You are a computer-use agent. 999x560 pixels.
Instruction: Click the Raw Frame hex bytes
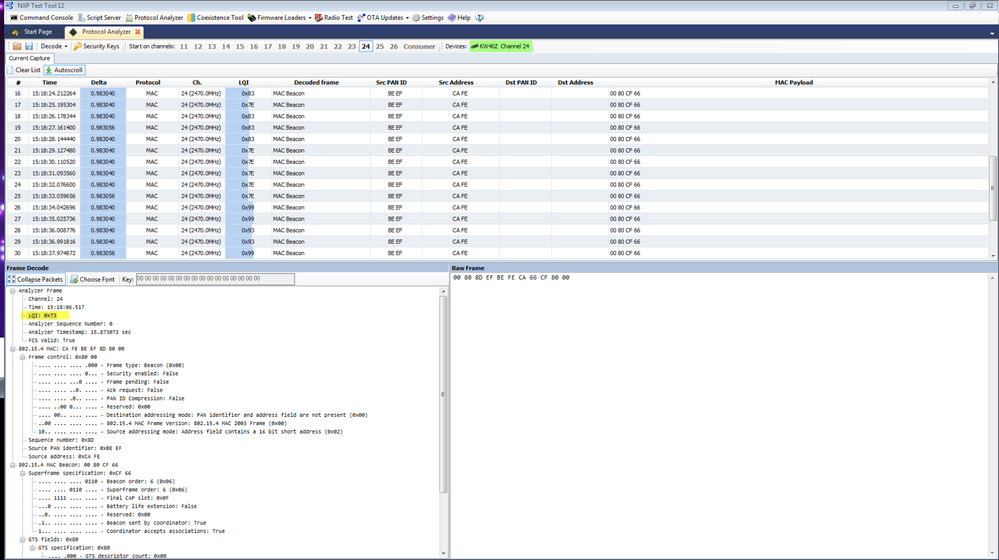511,278
